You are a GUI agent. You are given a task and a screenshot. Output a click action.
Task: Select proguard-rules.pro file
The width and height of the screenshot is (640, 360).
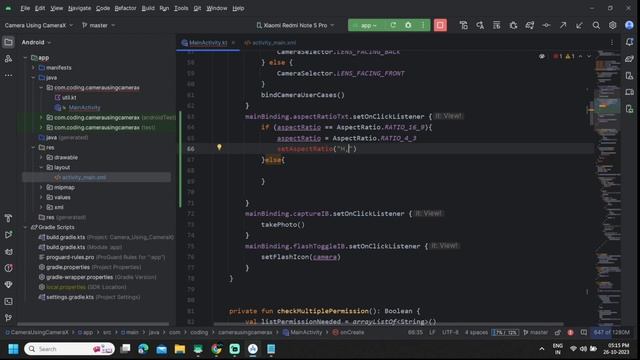pyautogui.click(x=70, y=257)
